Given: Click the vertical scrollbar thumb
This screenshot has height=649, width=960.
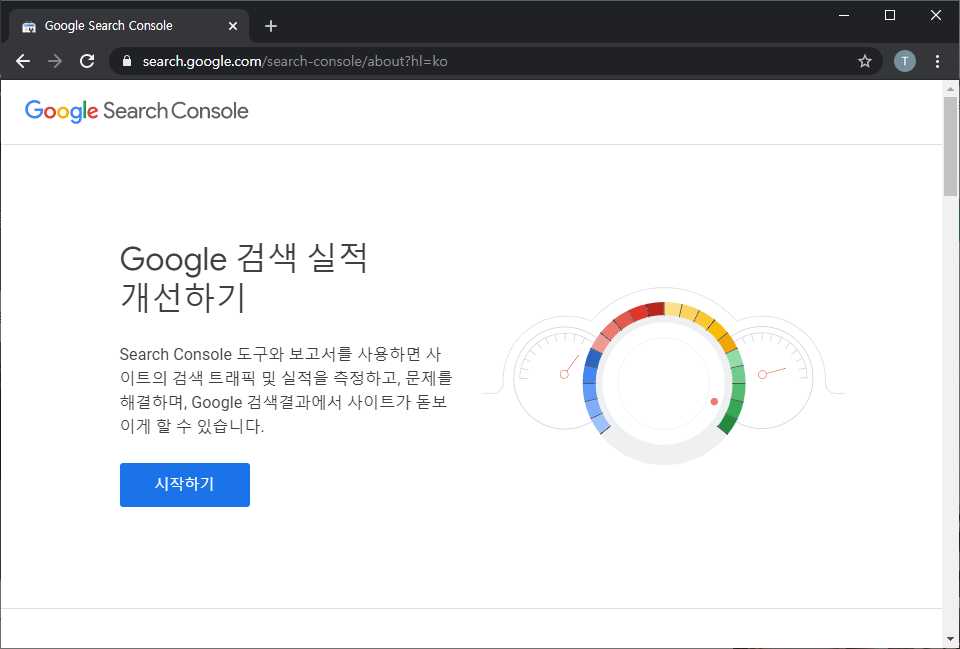Looking at the screenshot, I should pyautogui.click(x=950, y=146).
